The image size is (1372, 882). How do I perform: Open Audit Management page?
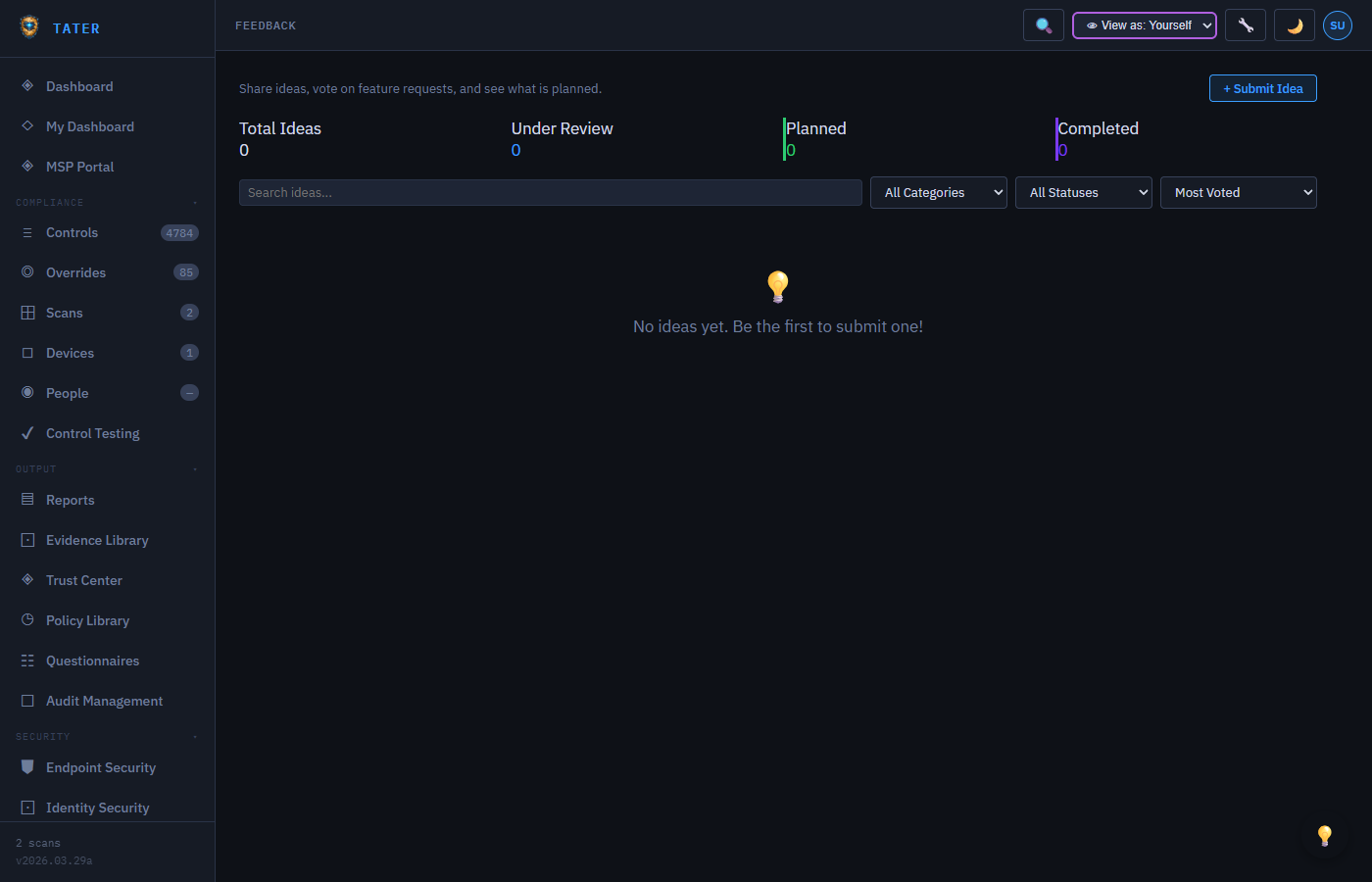pyautogui.click(x=108, y=701)
